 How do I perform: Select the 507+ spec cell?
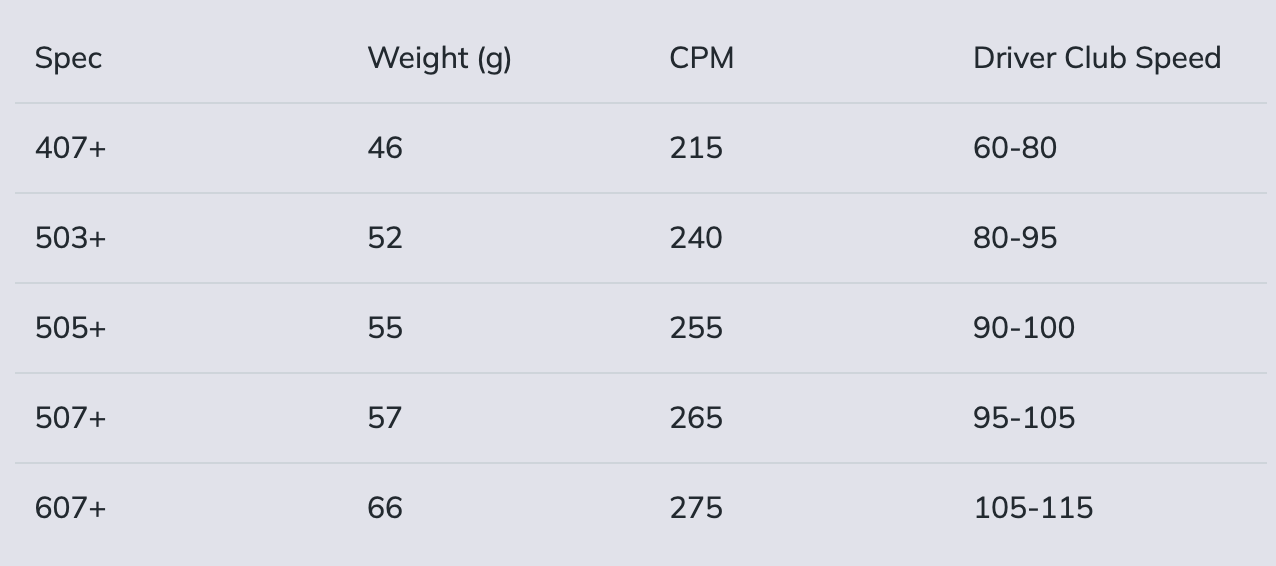(x=70, y=418)
